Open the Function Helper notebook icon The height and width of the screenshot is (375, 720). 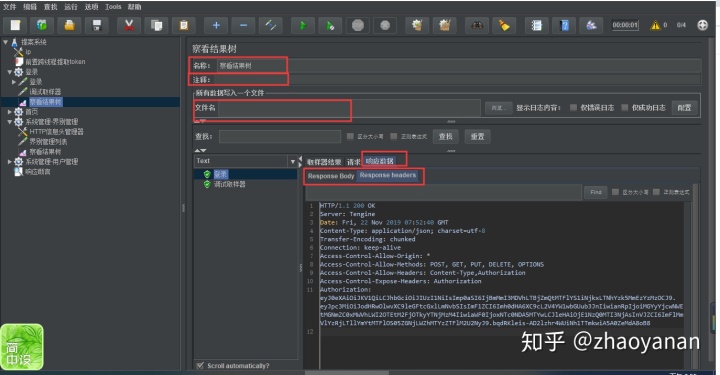[536, 25]
